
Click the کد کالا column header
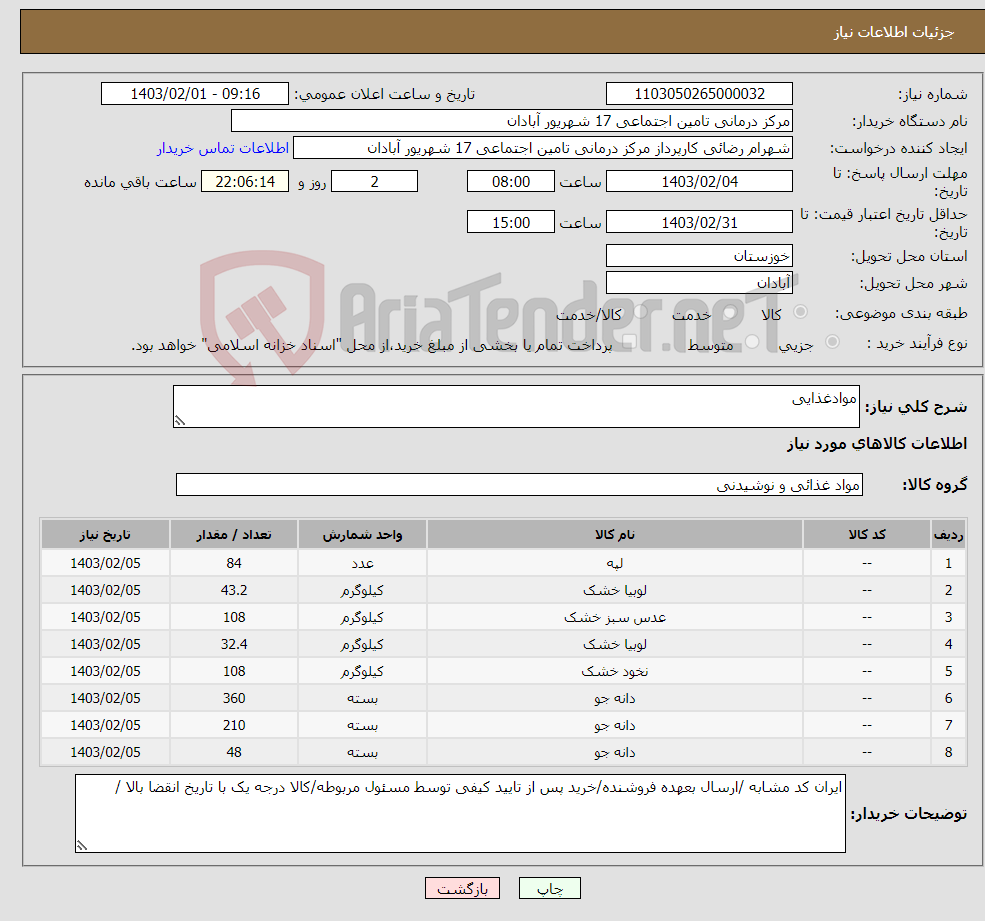coord(867,534)
